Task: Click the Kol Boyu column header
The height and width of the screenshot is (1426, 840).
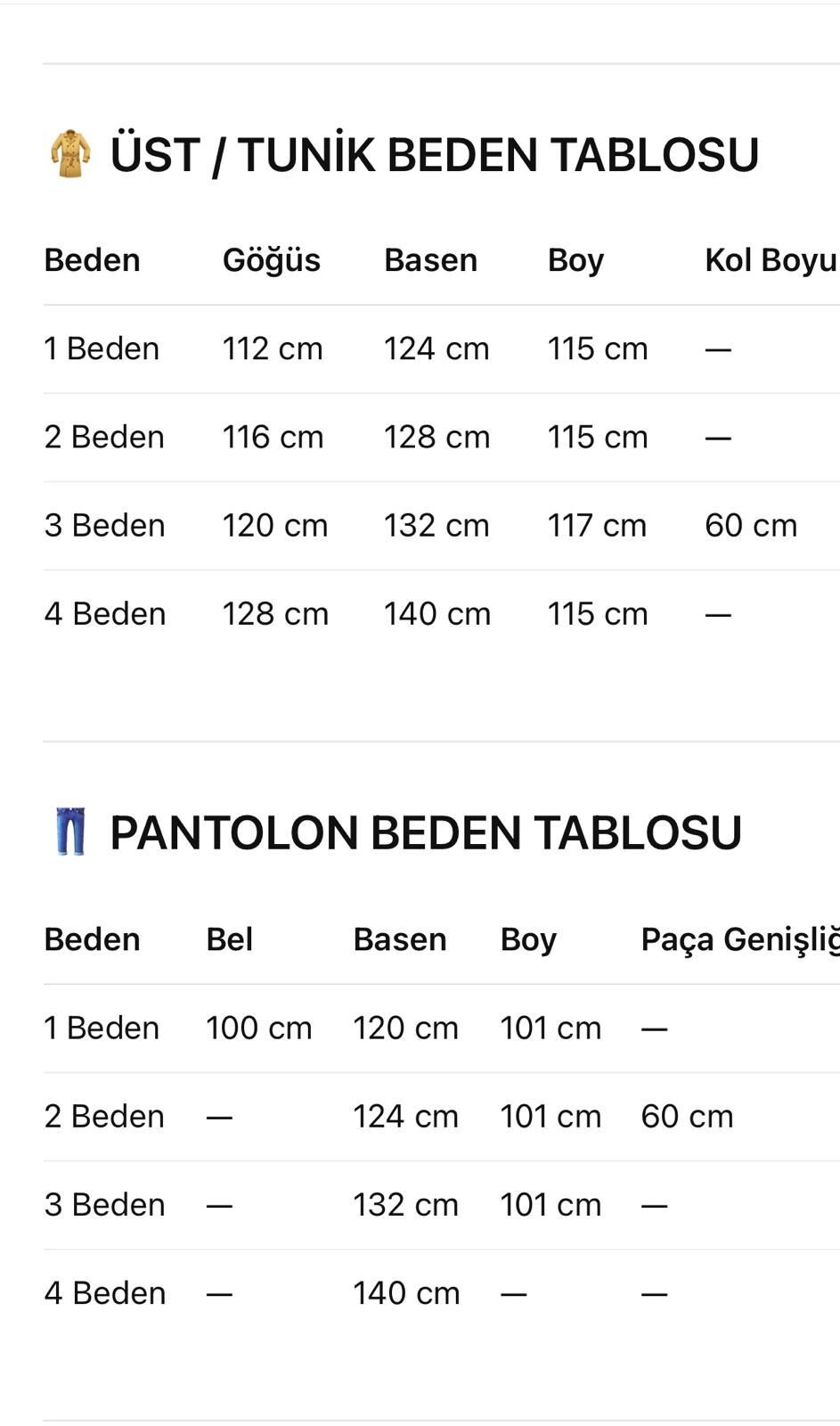Action: coord(770,260)
